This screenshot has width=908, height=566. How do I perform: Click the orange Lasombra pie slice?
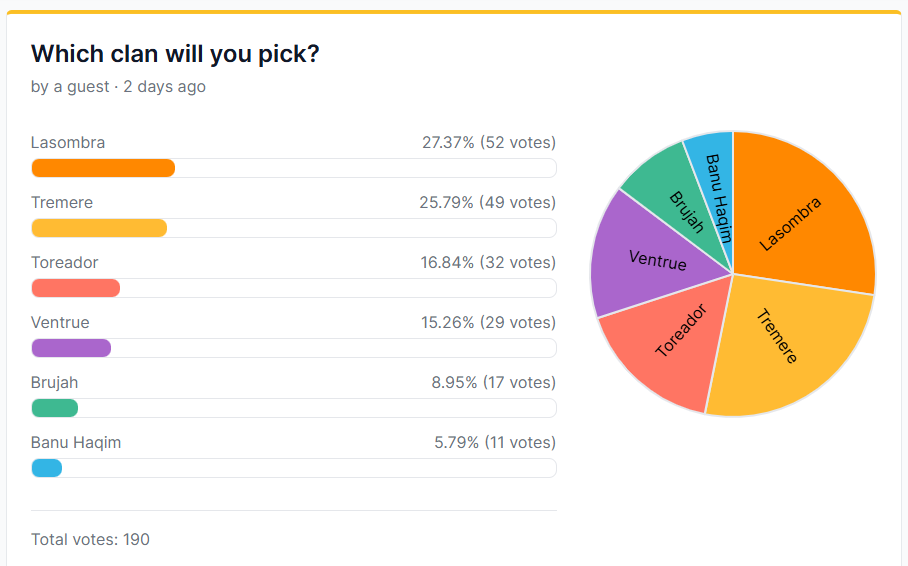pos(800,215)
